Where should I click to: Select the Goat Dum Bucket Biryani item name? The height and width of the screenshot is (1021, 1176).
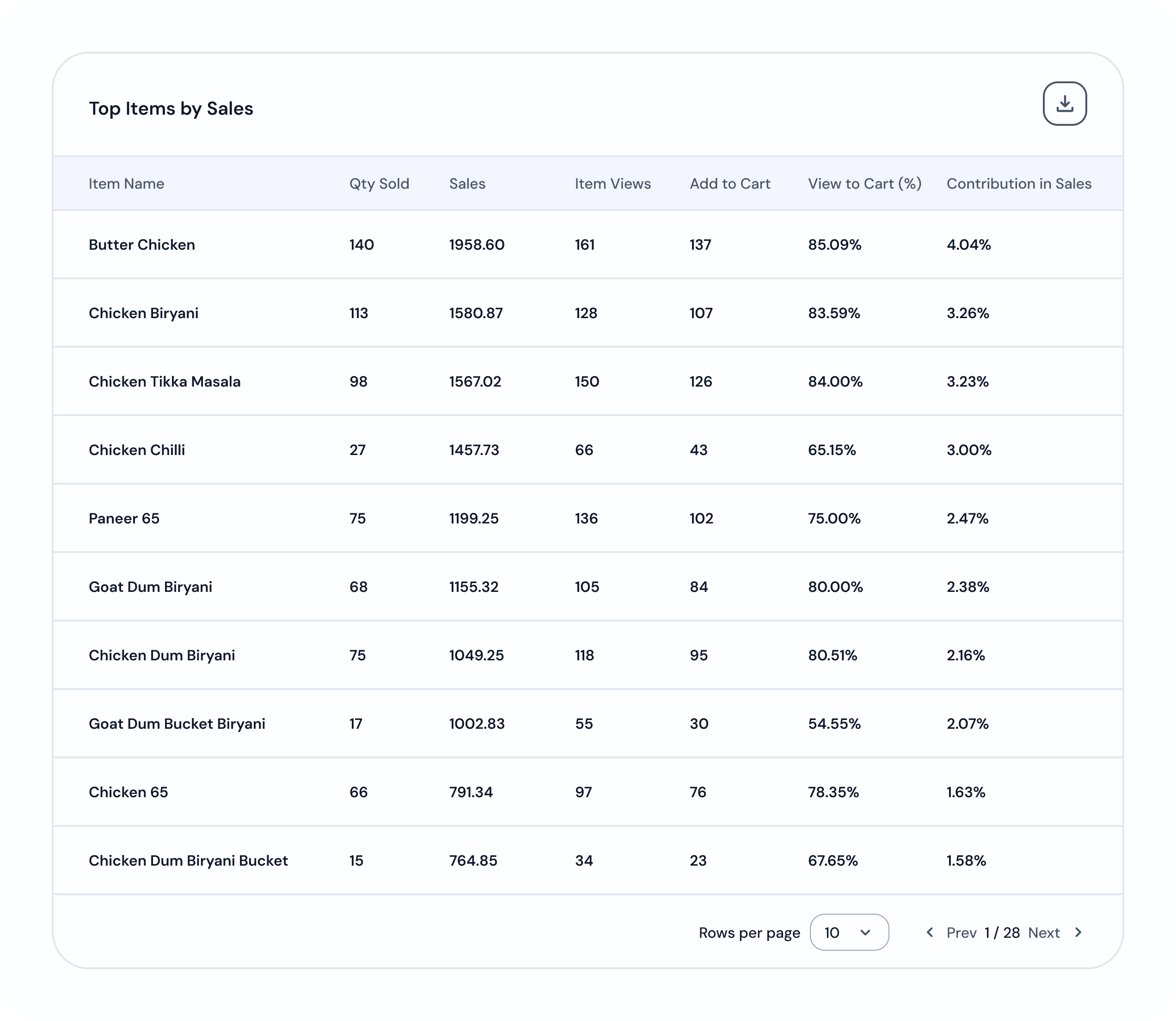pos(177,723)
